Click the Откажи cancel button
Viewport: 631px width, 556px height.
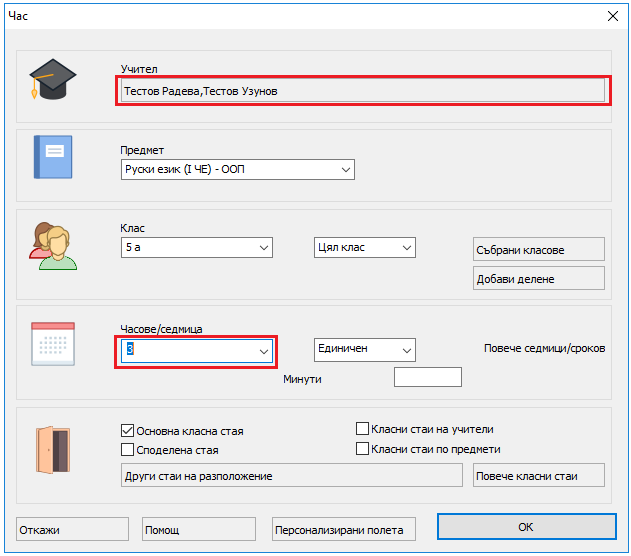click(73, 529)
